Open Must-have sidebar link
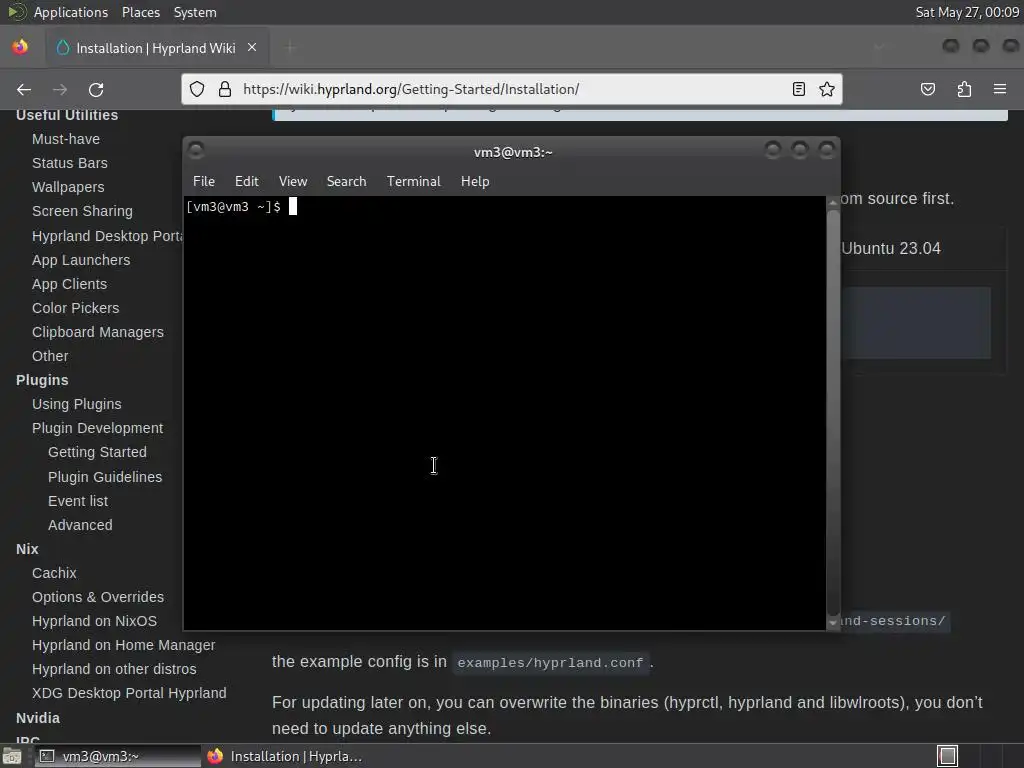The image size is (1024, 768). coord(66,139)
